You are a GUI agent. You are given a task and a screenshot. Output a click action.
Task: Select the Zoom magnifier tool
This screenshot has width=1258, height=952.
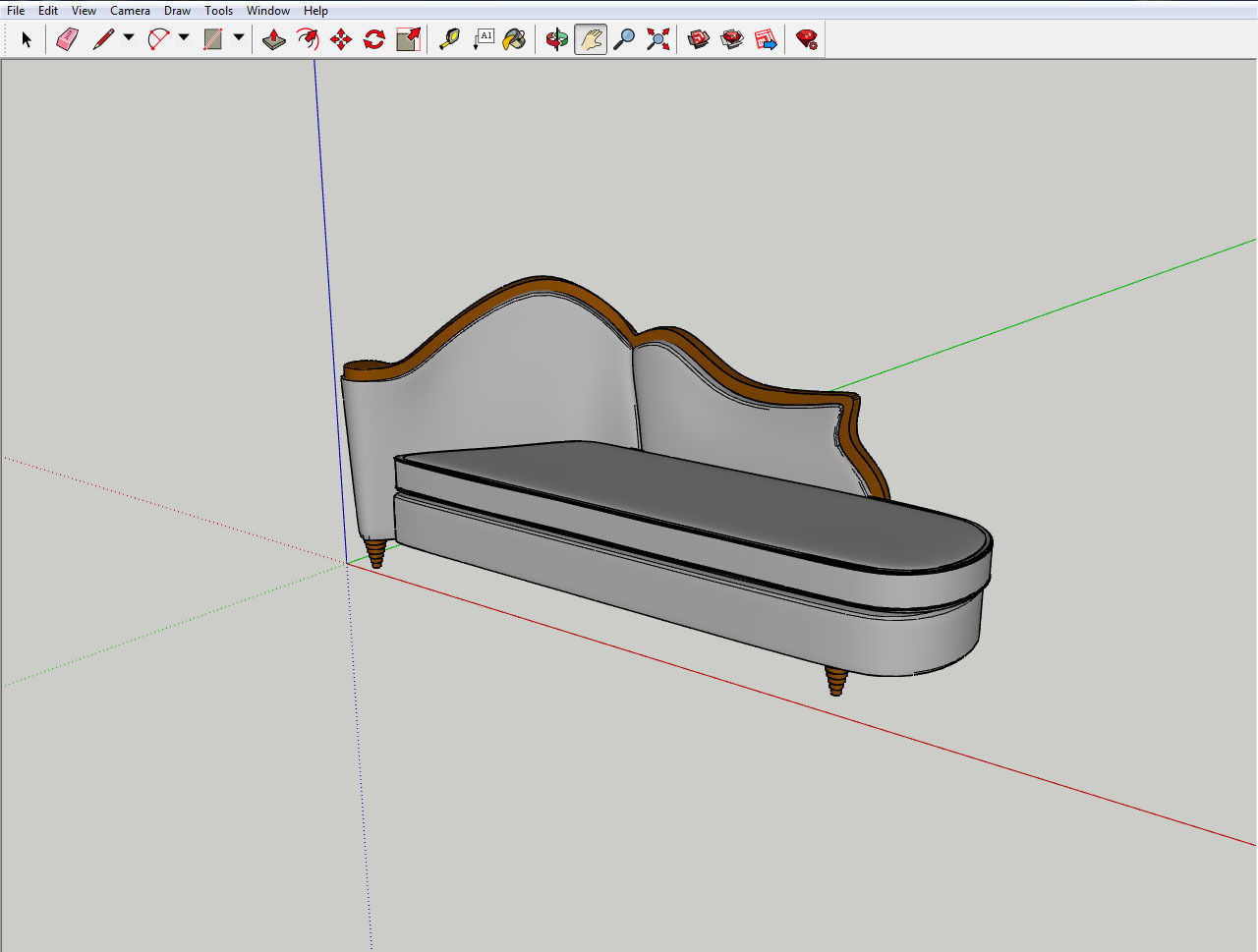tap(624, 39)
